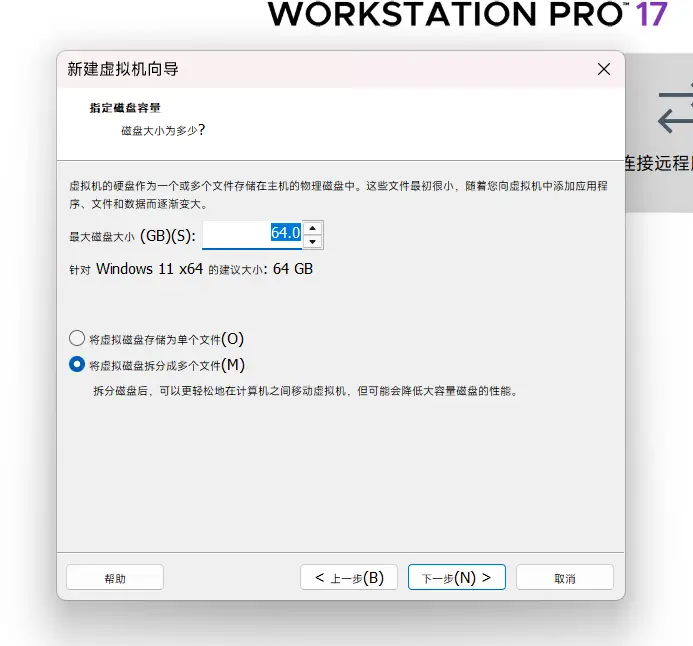Click the 最大磁盘大小 (GB)(S) label
693x646 pixels.
(132, 236)
